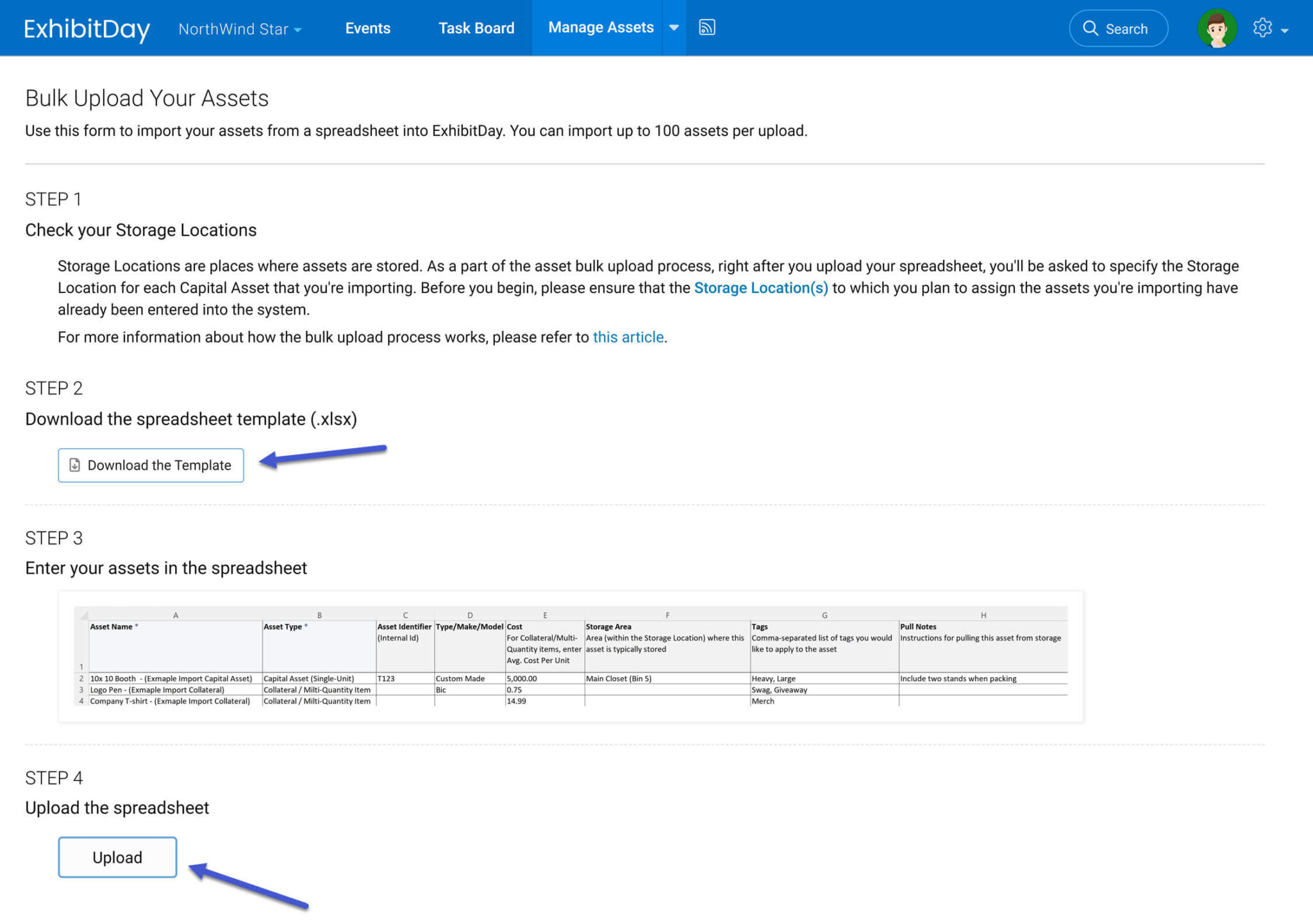This screenshot has height=924, width=1313.
Task: Navigate to the Events tab
Action: (367, 28)
